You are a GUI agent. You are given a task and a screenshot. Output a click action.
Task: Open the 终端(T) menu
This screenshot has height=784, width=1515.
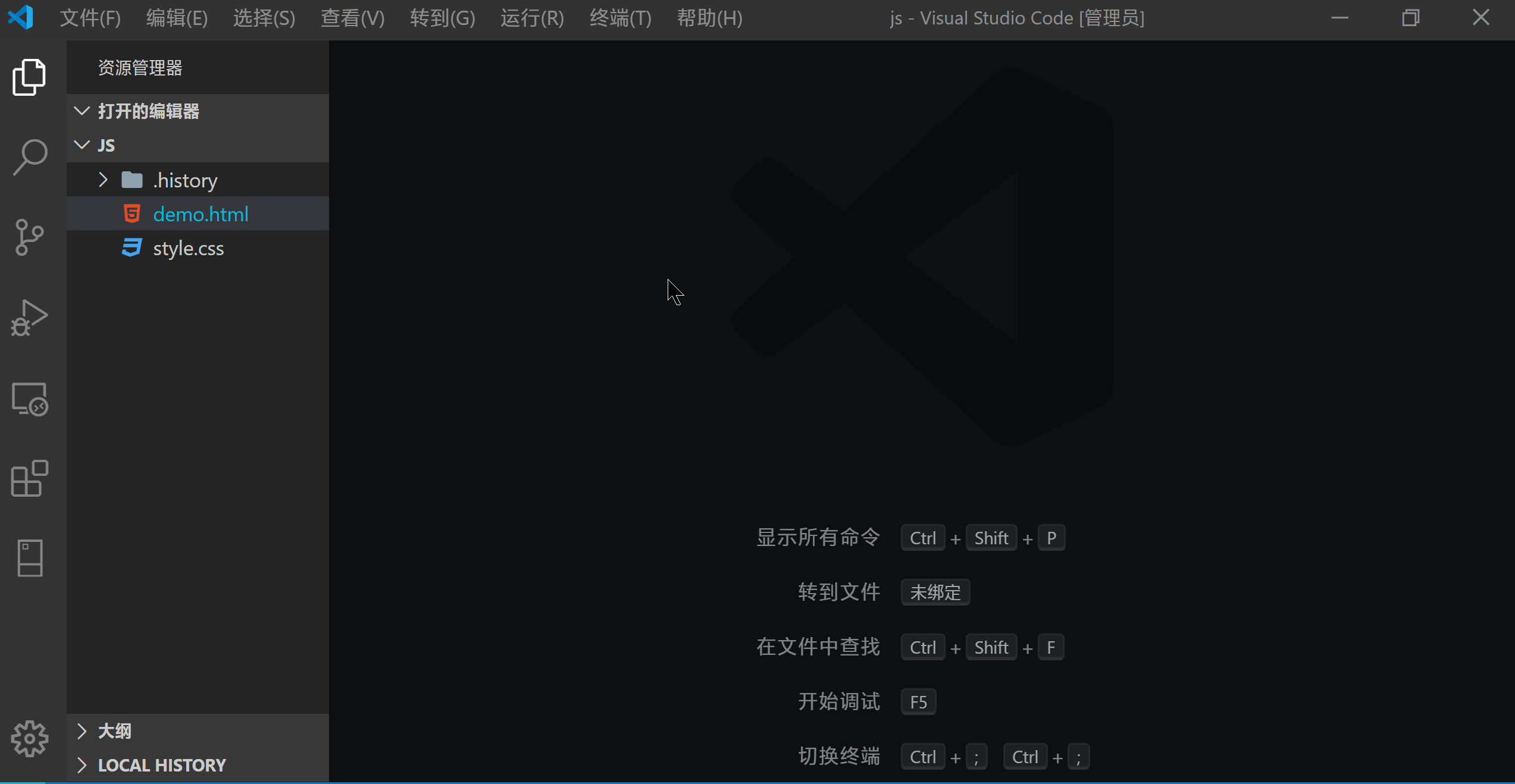(x=620, y=18)
